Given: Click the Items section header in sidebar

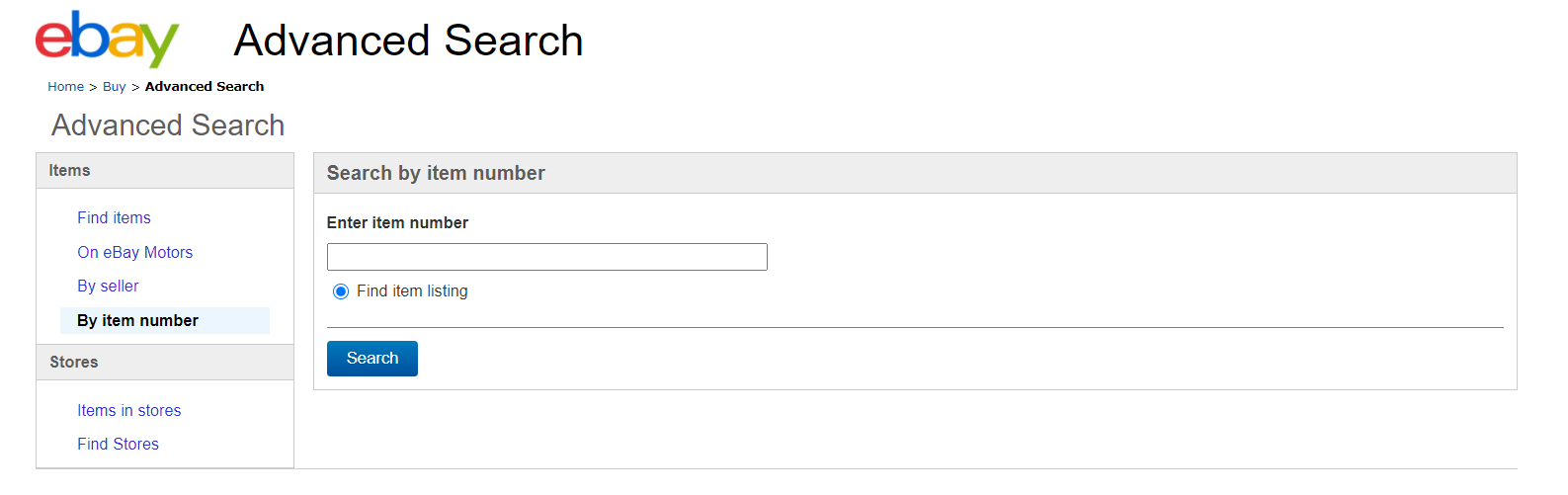Looking at the screenshot, I should [x=69, y=171].
